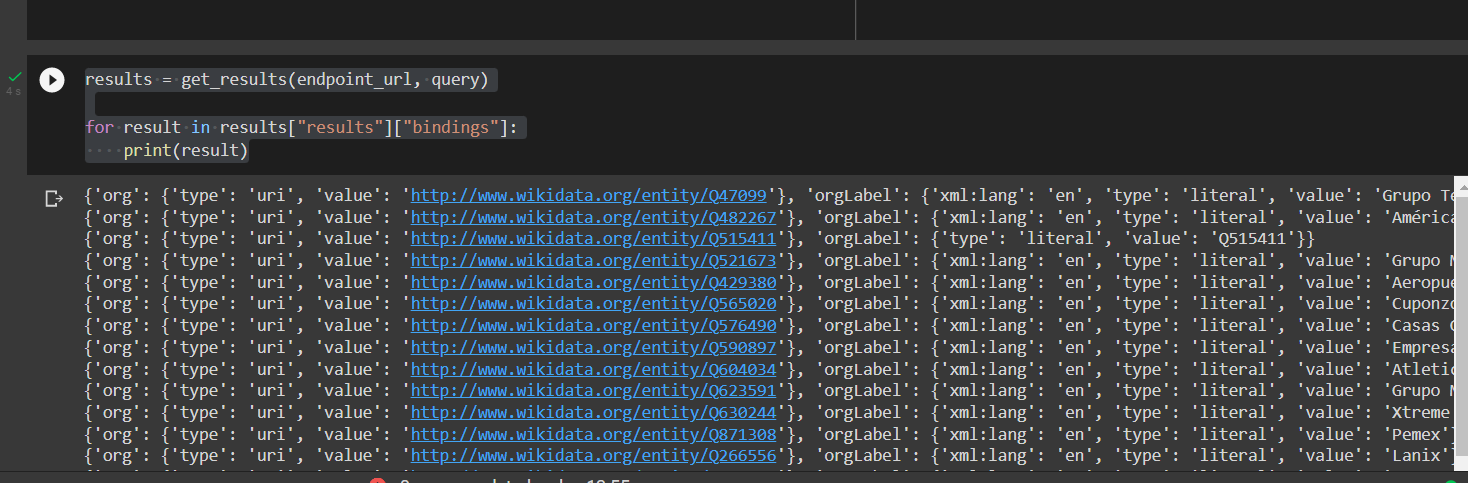Open the Wikidata entity Q576490 link
This screenshot has width=1468, height=483.
point(593,326)
